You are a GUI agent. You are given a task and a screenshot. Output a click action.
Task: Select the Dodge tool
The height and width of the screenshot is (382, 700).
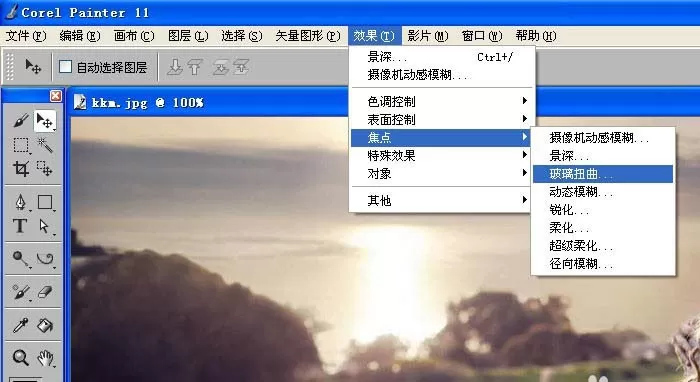point(21,258)
